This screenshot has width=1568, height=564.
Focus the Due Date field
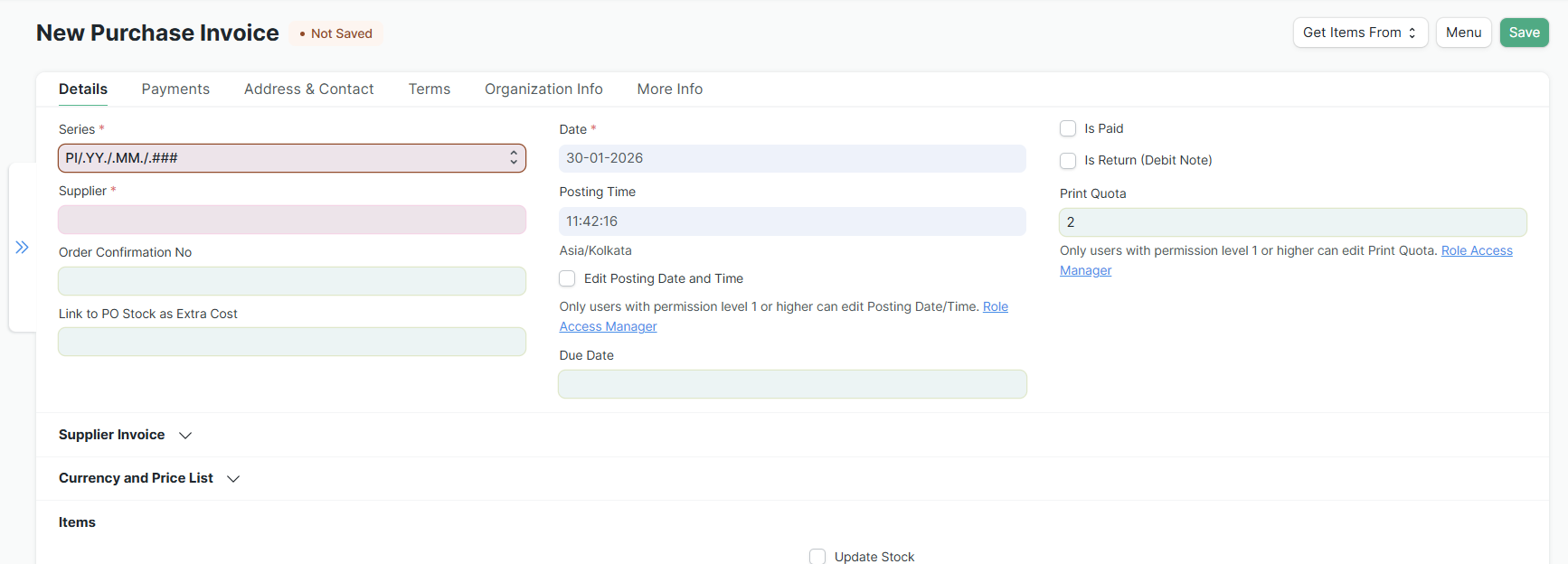click(x=791, y=384)
